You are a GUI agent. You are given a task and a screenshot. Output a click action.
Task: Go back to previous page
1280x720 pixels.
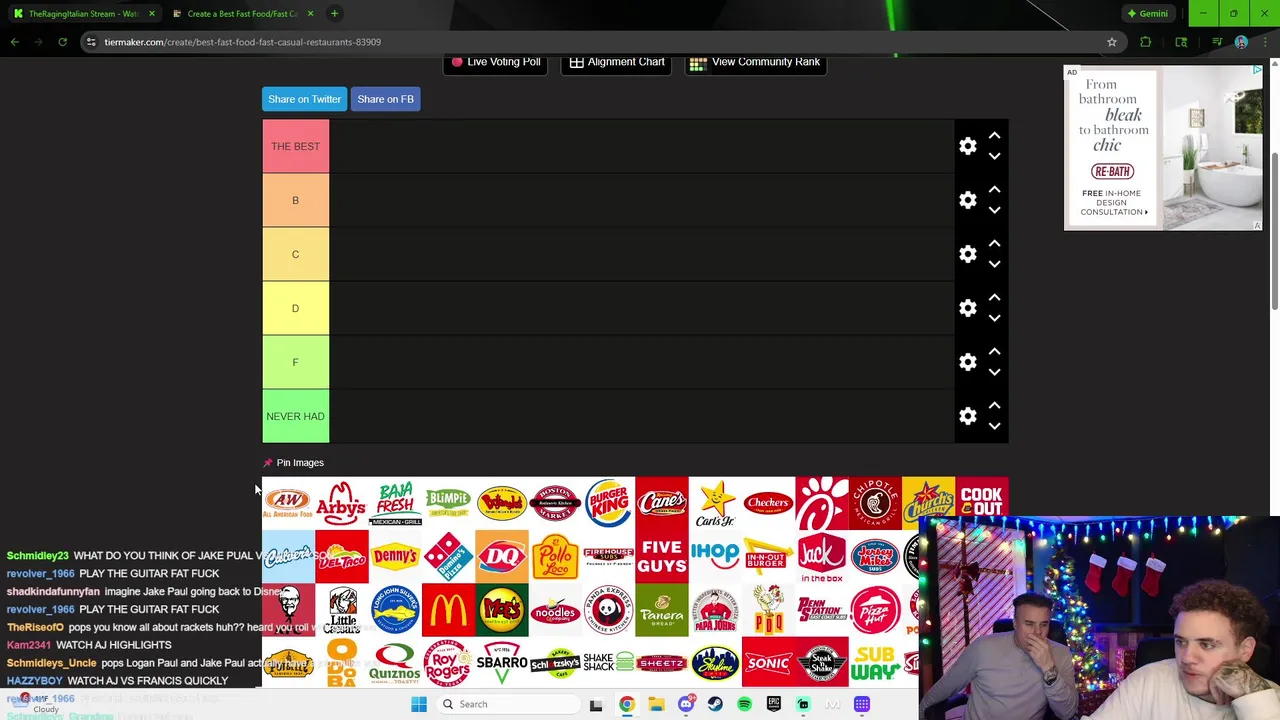(x=14, y=42)
